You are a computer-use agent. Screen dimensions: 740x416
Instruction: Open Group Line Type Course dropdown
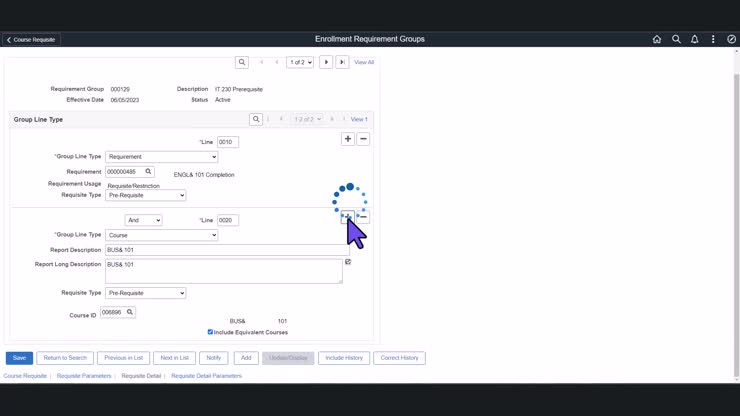pos(161,235)
